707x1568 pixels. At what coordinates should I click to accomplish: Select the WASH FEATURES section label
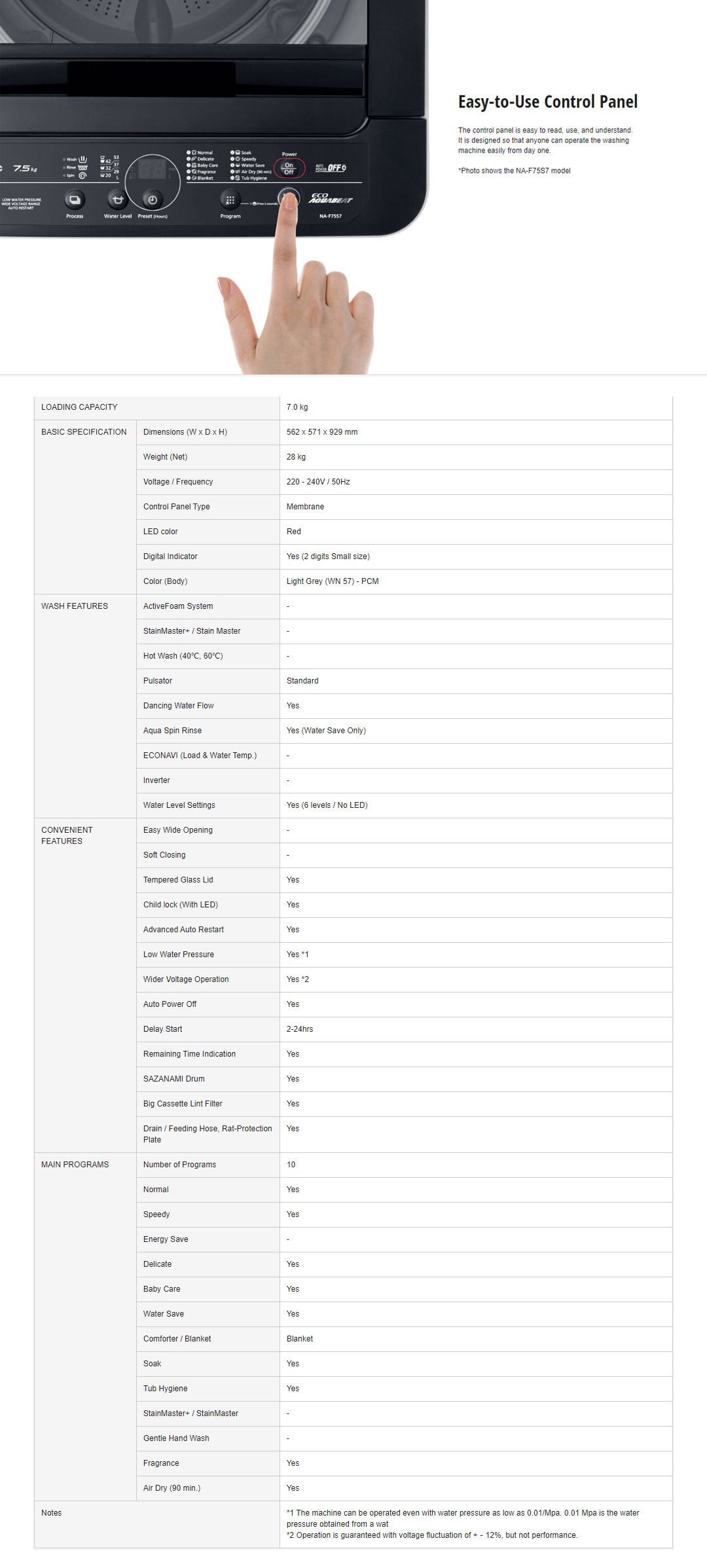click(x=75, y=606)
